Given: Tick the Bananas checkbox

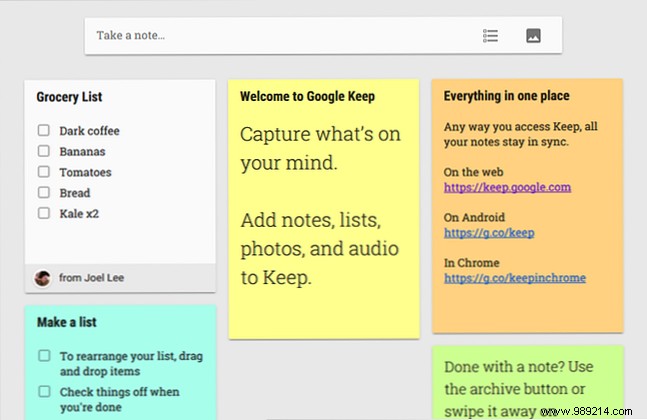Looking at the screenshot, I should coord(44,151).
